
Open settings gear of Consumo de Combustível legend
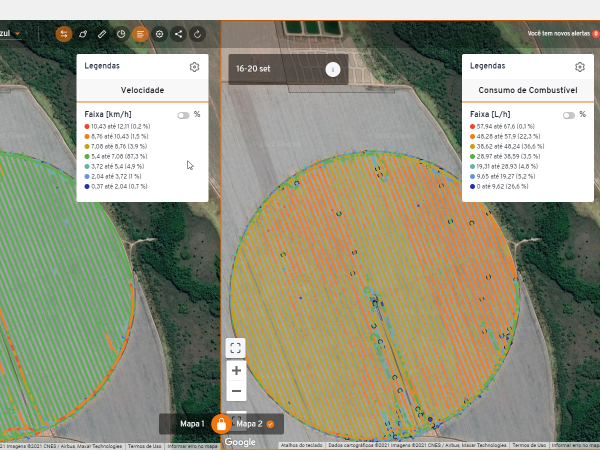580,67
